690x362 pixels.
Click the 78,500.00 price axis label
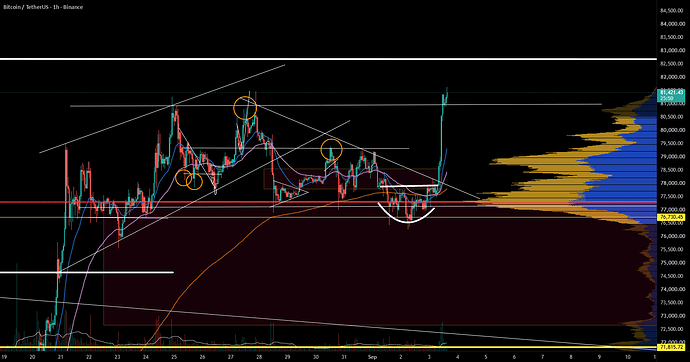(x=673, y=170)
